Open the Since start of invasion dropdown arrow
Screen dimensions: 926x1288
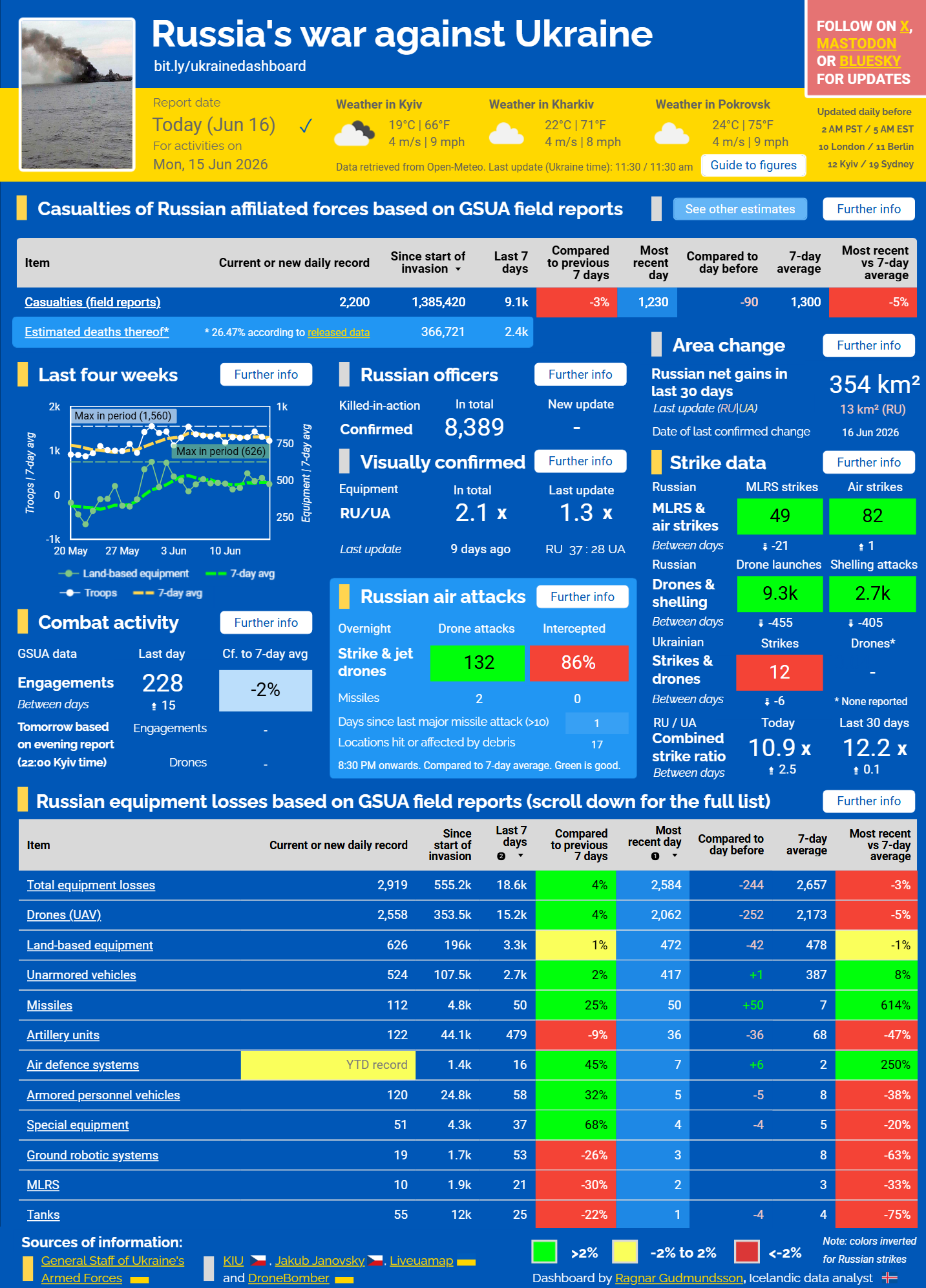458,269
